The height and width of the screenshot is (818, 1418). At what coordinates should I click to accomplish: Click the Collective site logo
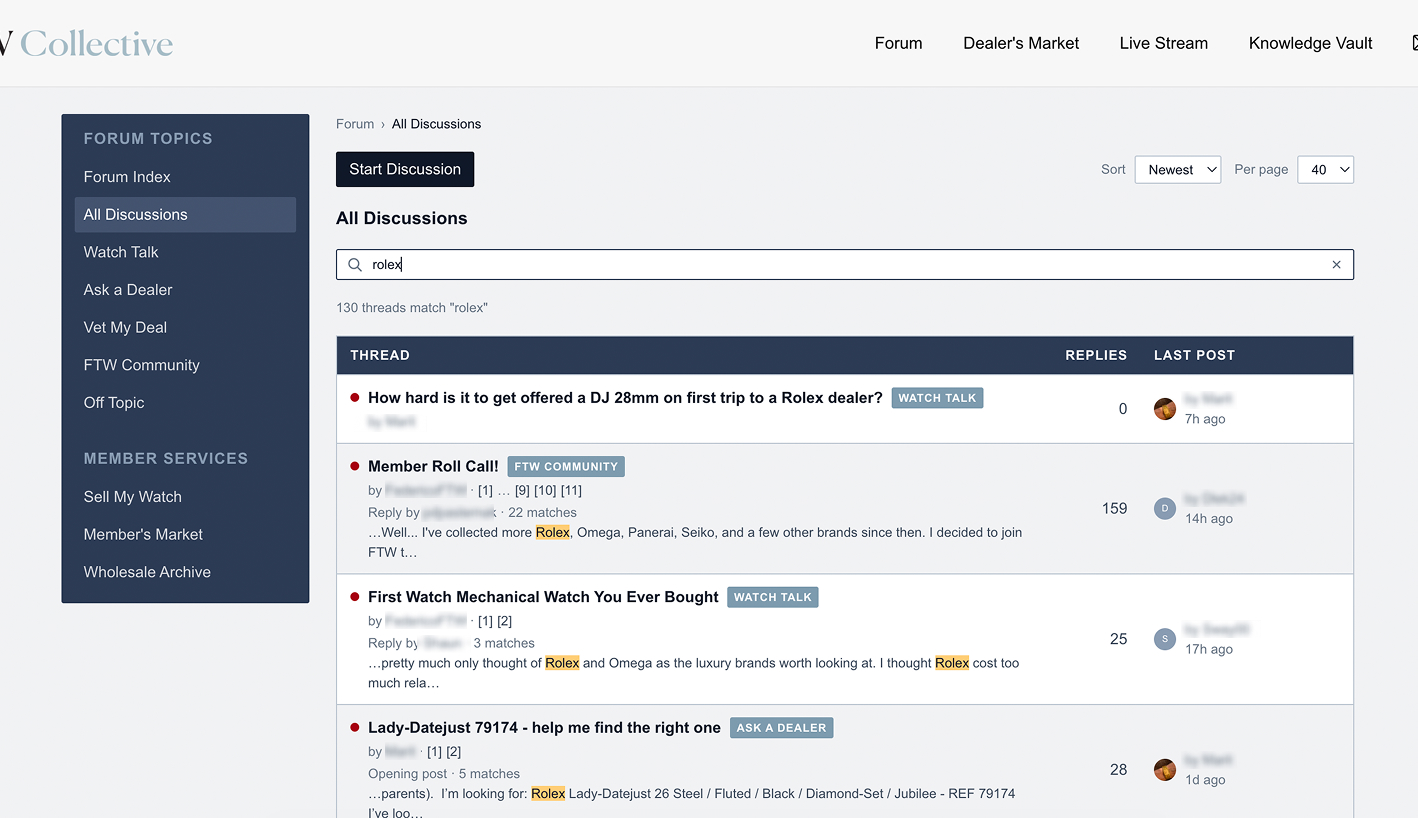[x=86, y=43]
